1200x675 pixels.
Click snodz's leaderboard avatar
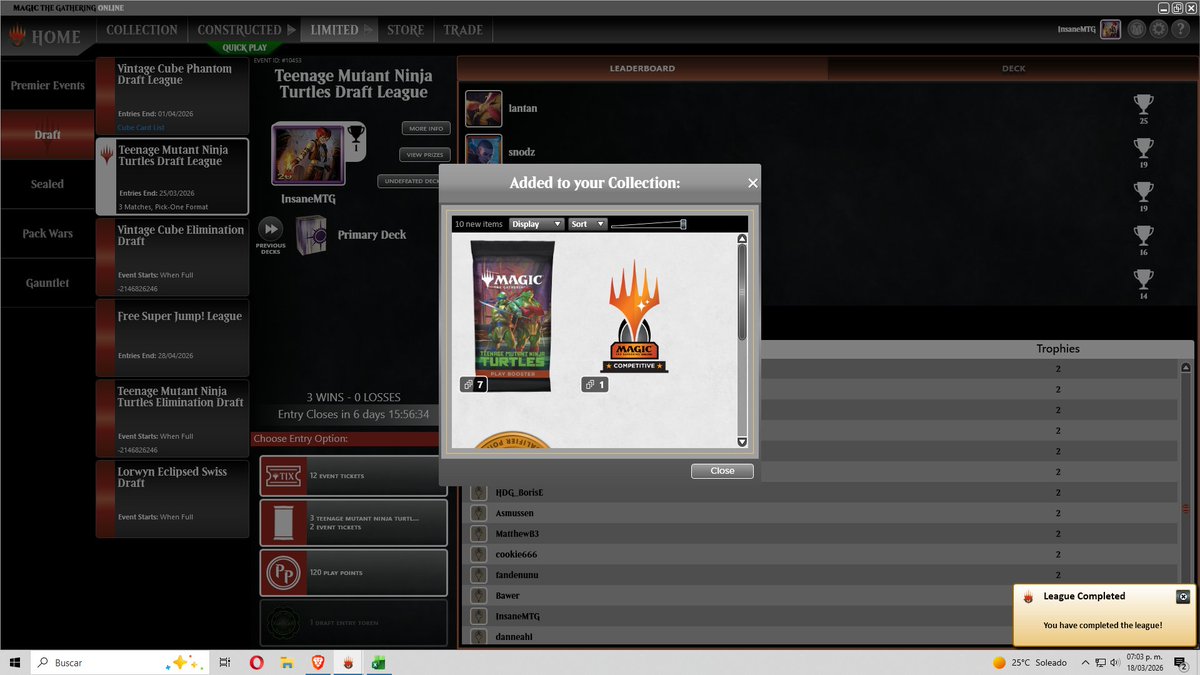pos(484,151)
